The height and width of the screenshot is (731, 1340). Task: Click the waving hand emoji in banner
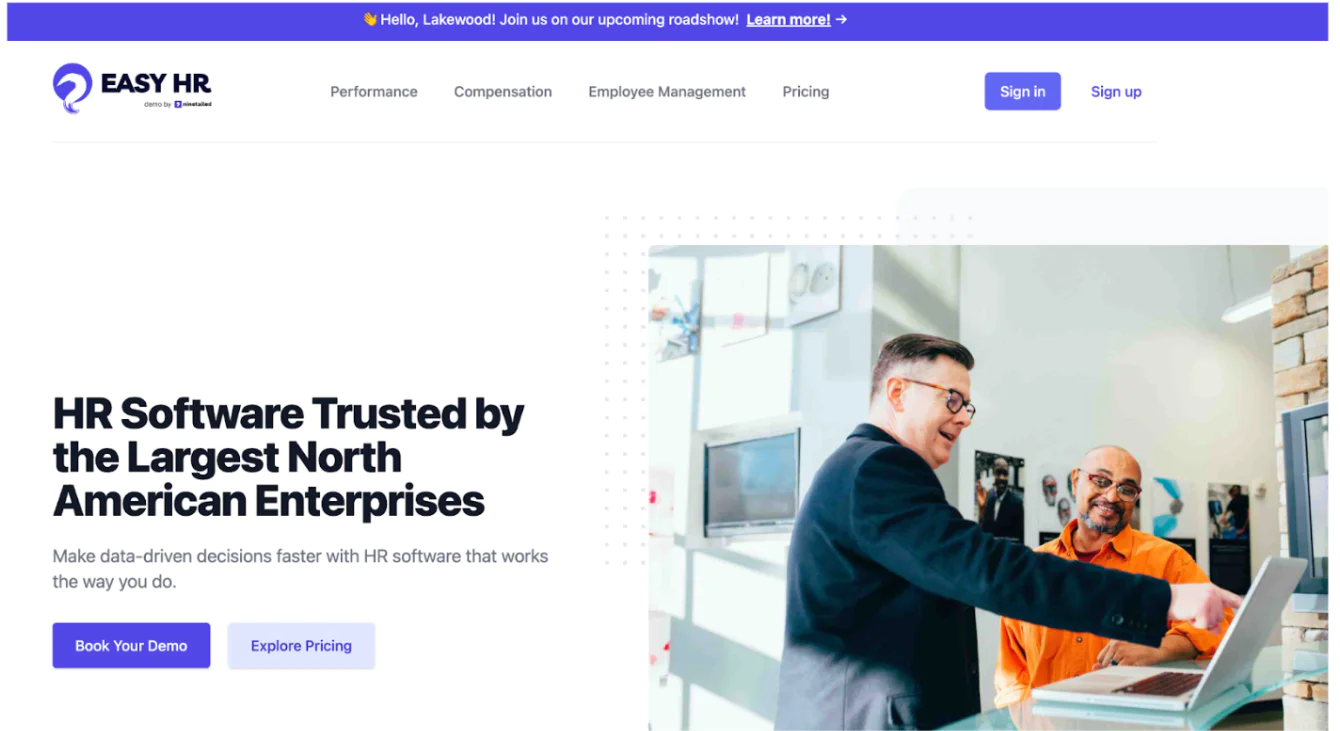point(369,19)
